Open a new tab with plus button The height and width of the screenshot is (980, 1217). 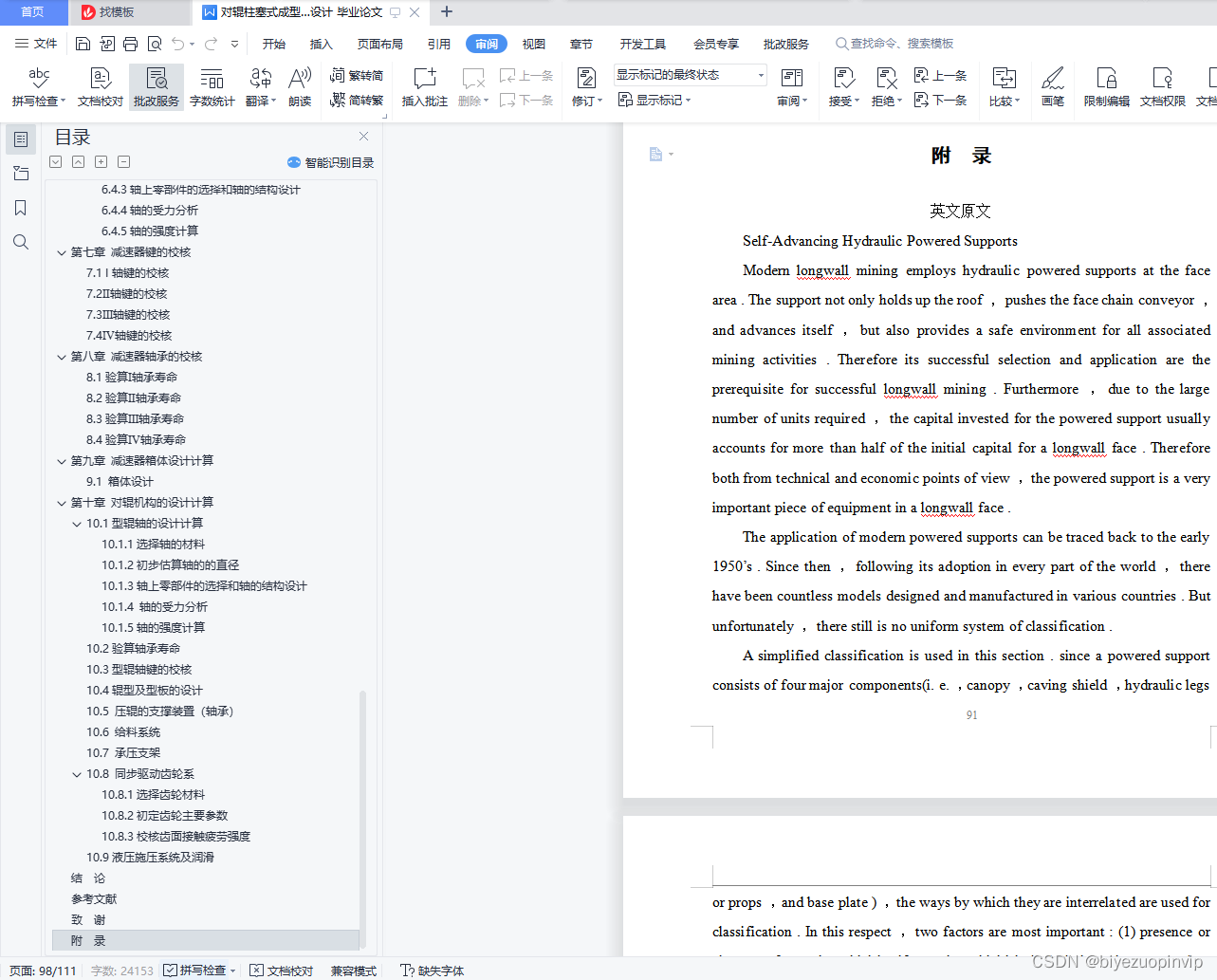447,12
